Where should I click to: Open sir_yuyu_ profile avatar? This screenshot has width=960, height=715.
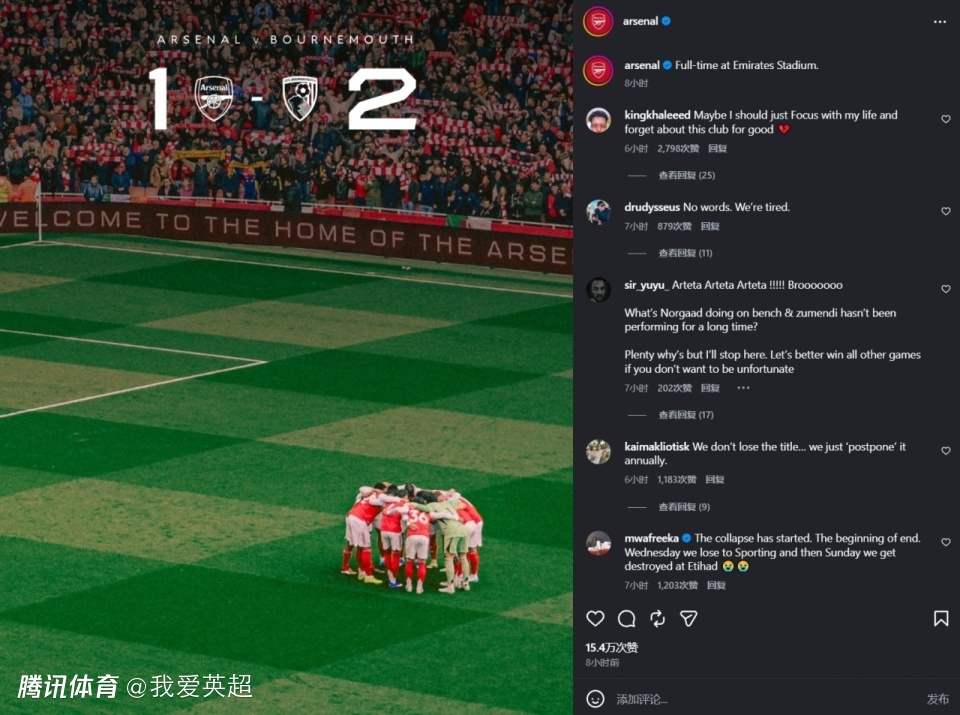point(598,290)
